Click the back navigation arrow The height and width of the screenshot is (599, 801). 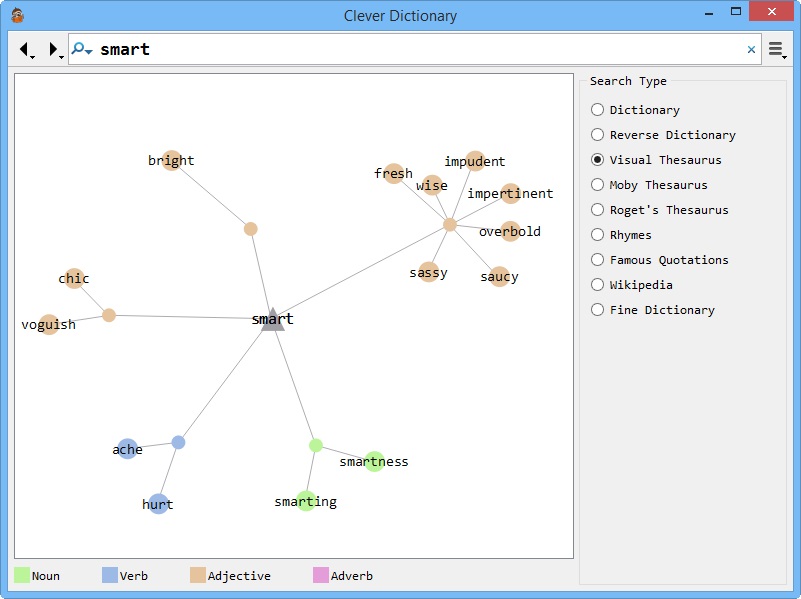[25, 49]
